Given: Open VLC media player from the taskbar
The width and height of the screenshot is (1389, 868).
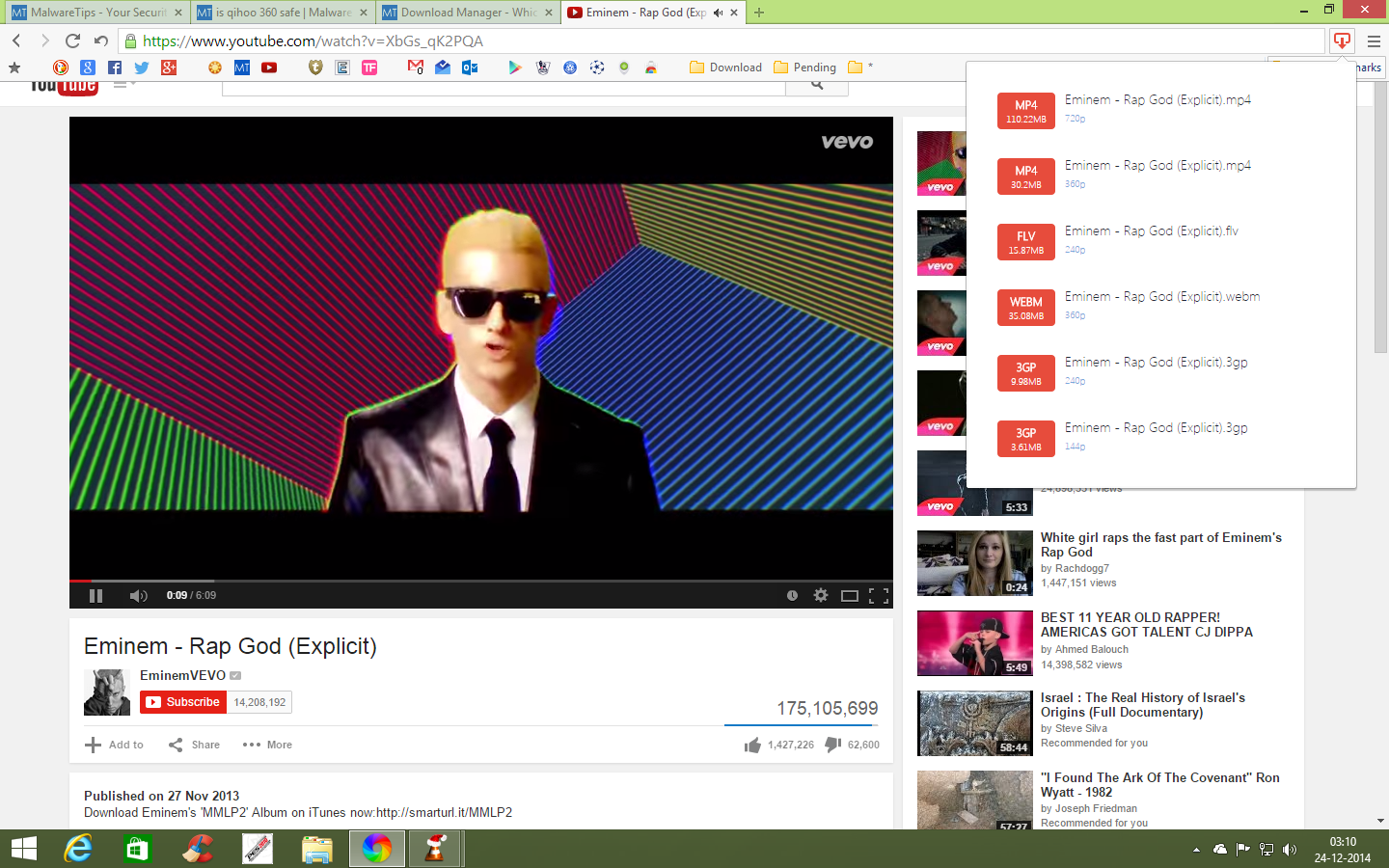Looking at the screenshot, I should tap(435, 849).
